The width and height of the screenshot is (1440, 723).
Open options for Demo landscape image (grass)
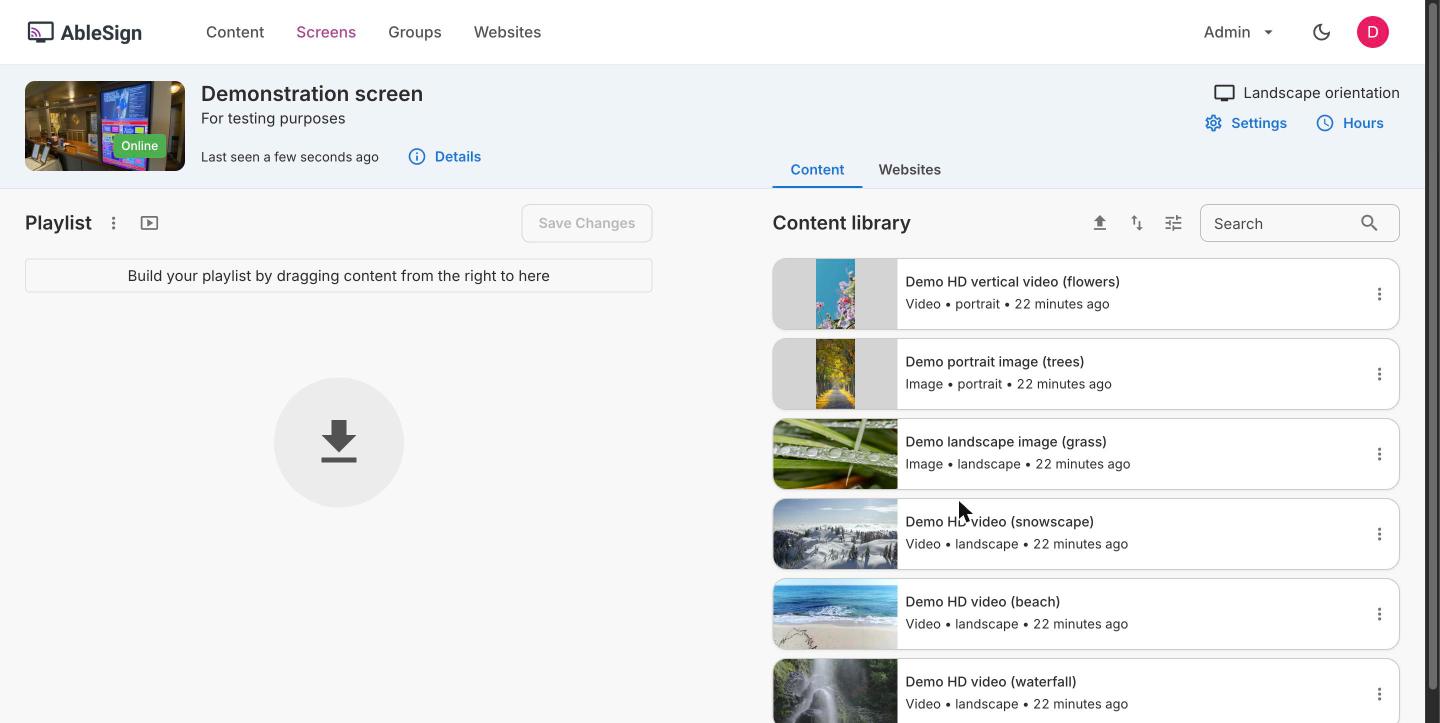click(1379, 454)
